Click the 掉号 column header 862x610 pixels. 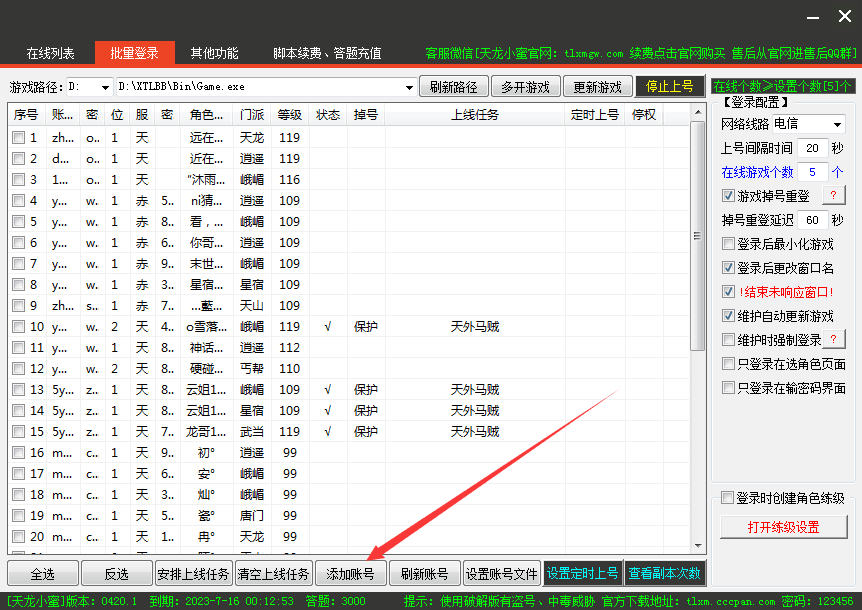[366, 115]
